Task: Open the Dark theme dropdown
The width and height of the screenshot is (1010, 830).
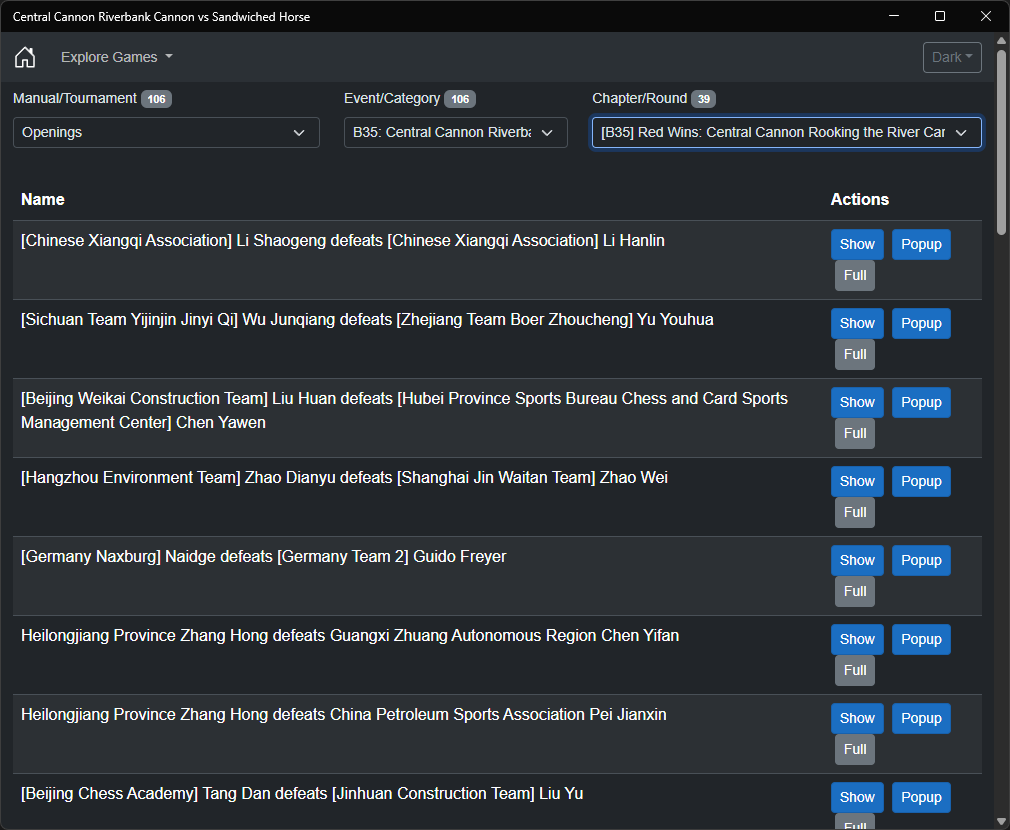Action: coord(952,57)
